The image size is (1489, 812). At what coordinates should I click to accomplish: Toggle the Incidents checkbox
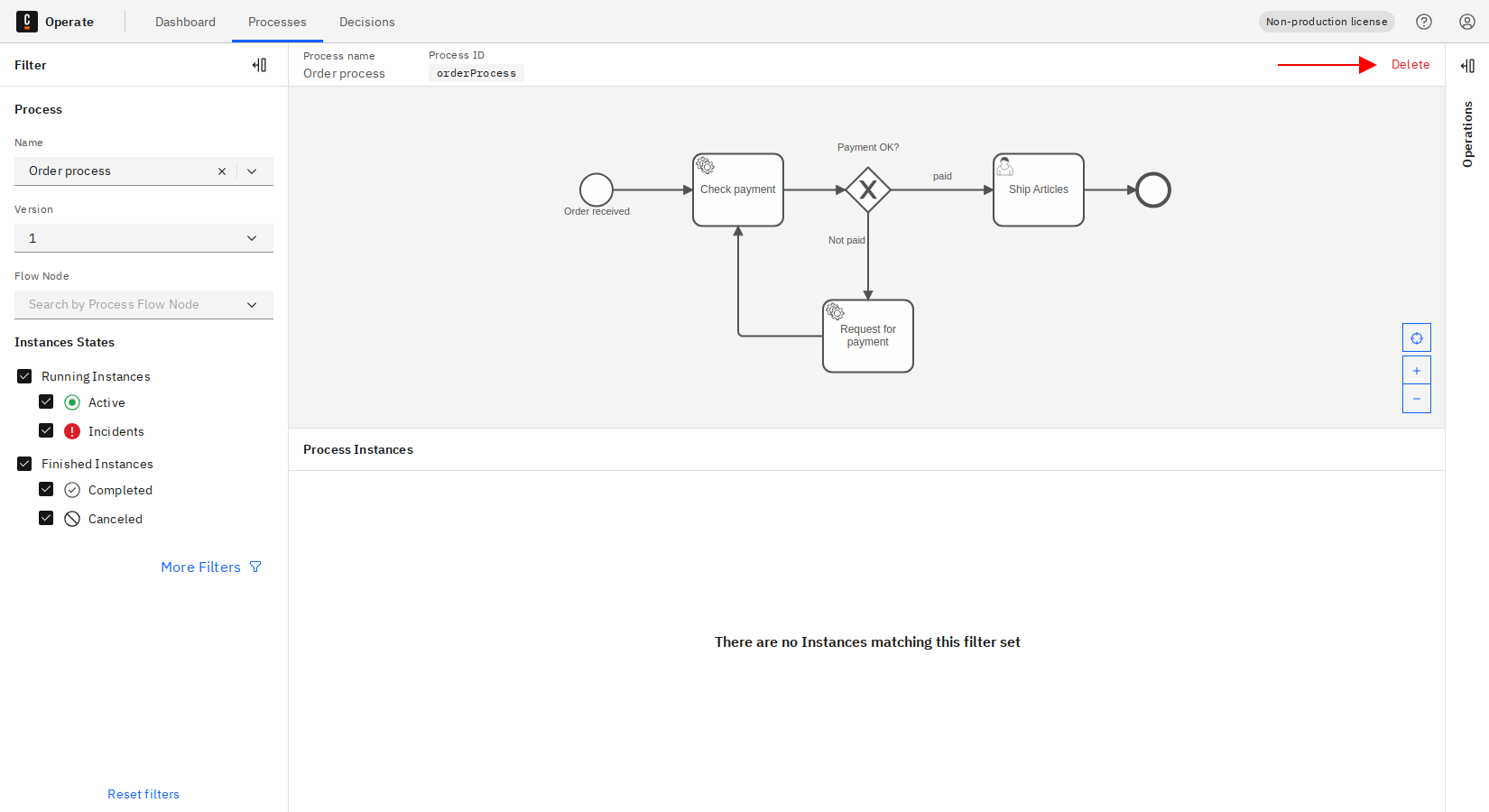[x=46, y=431]
